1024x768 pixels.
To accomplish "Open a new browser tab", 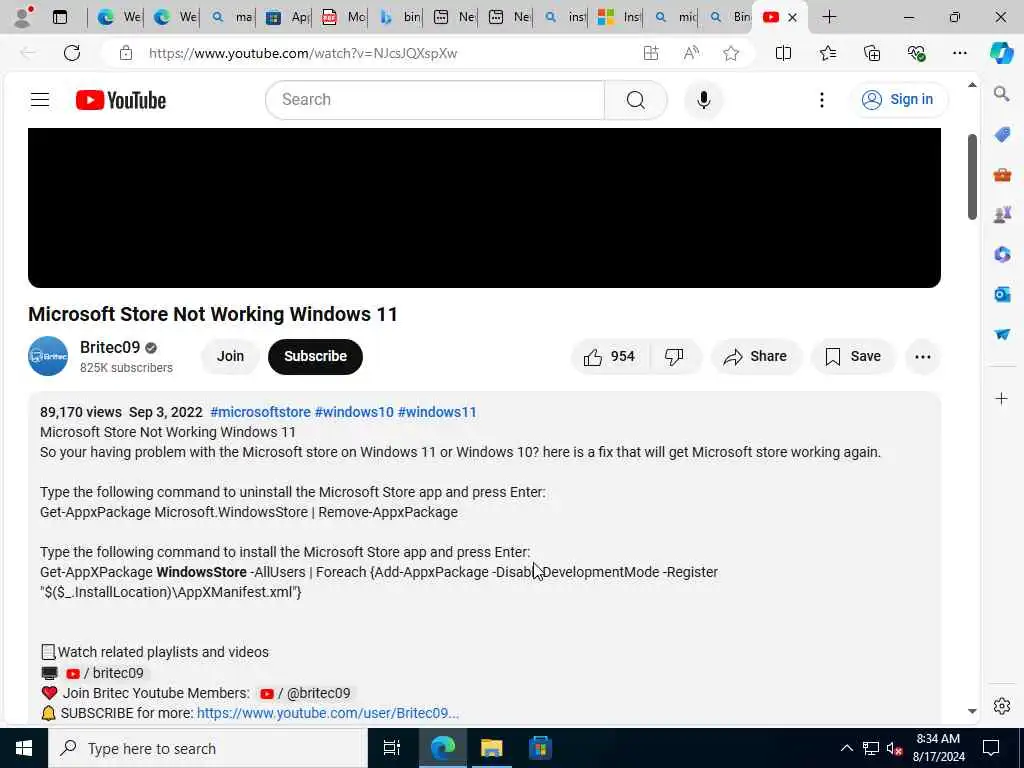I will (829, 17).
